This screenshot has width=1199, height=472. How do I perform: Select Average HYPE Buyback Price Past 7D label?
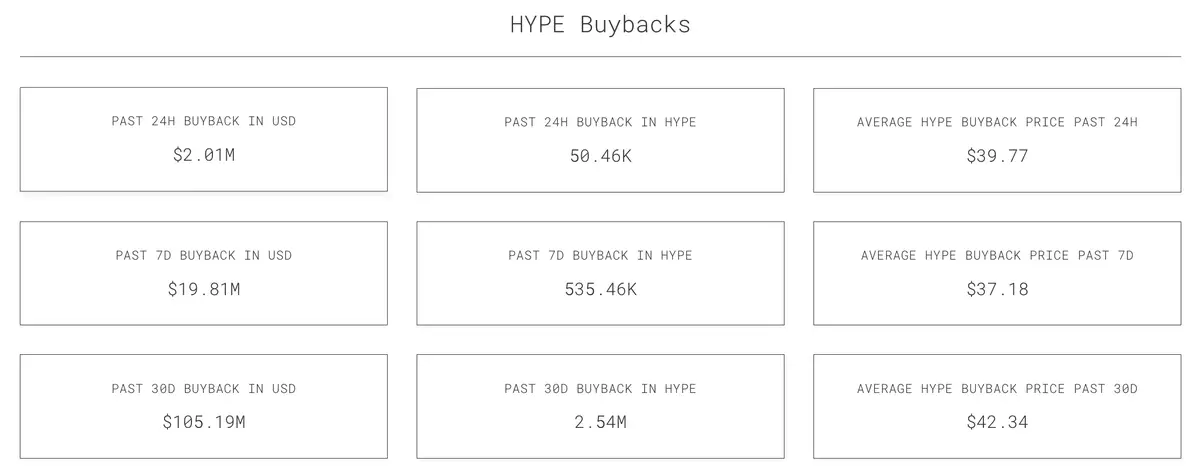[x=997, y=255]
